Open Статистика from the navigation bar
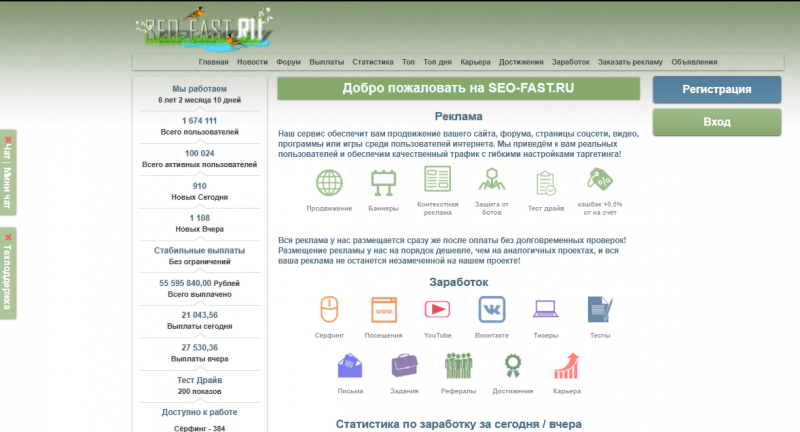 click(x=372, y=62)
